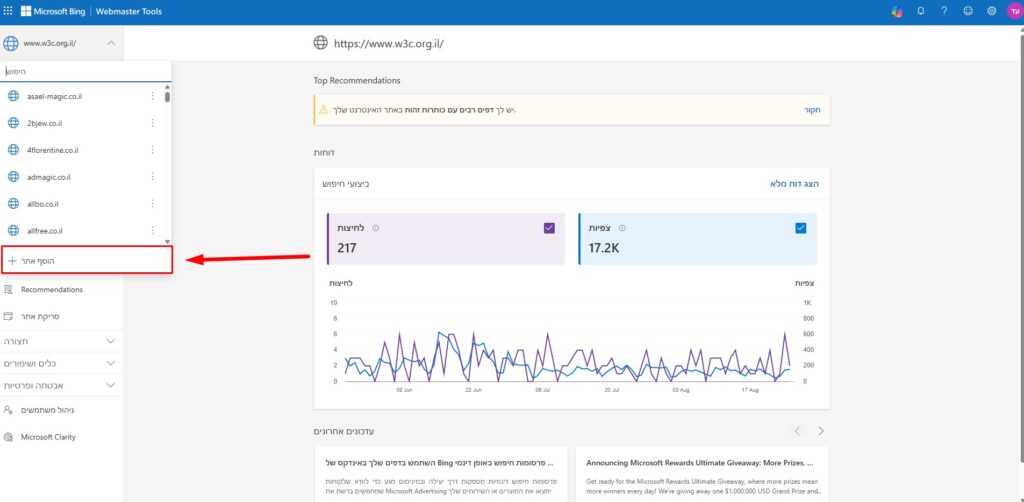1024x502 pixels.
Task: Click globe icon beside 2bjew.co.il
Action: point(13,123)
